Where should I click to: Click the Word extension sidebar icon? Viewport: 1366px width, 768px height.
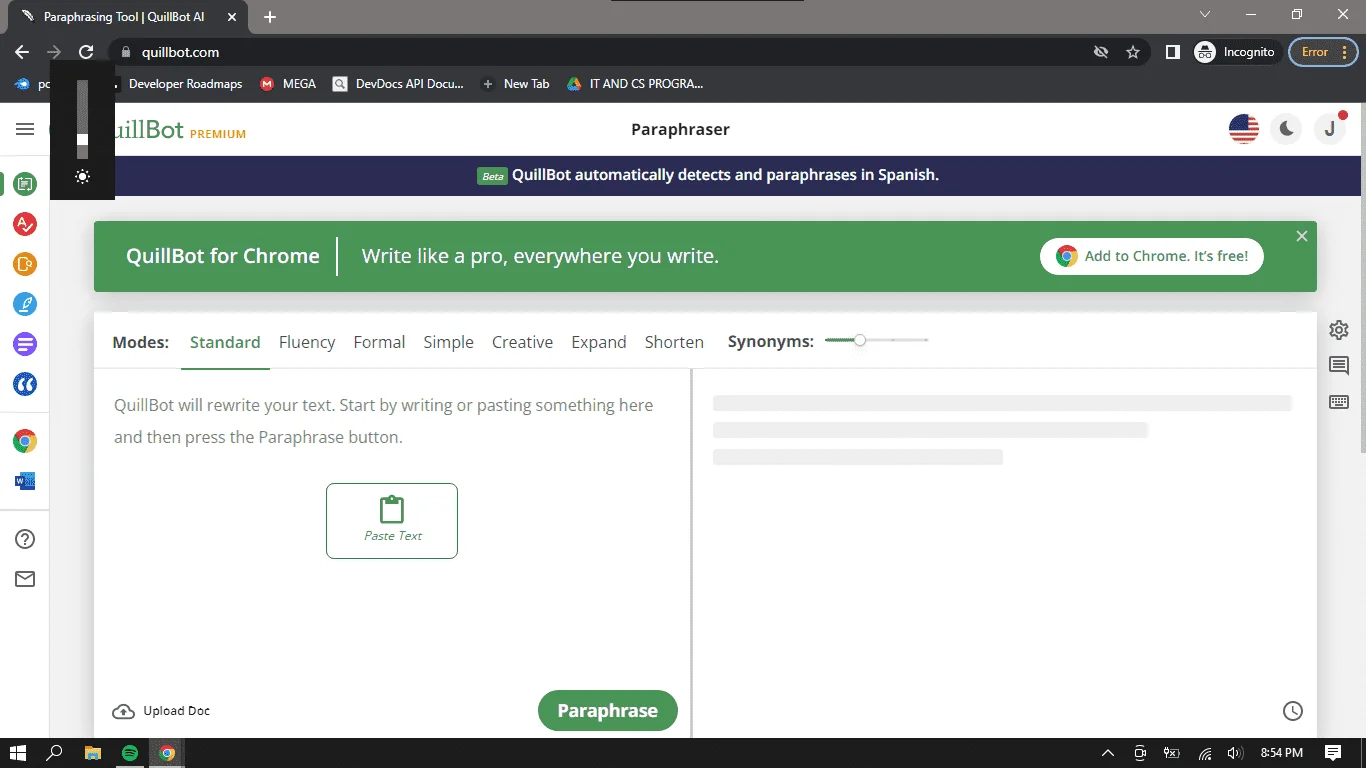click(25, 481)
